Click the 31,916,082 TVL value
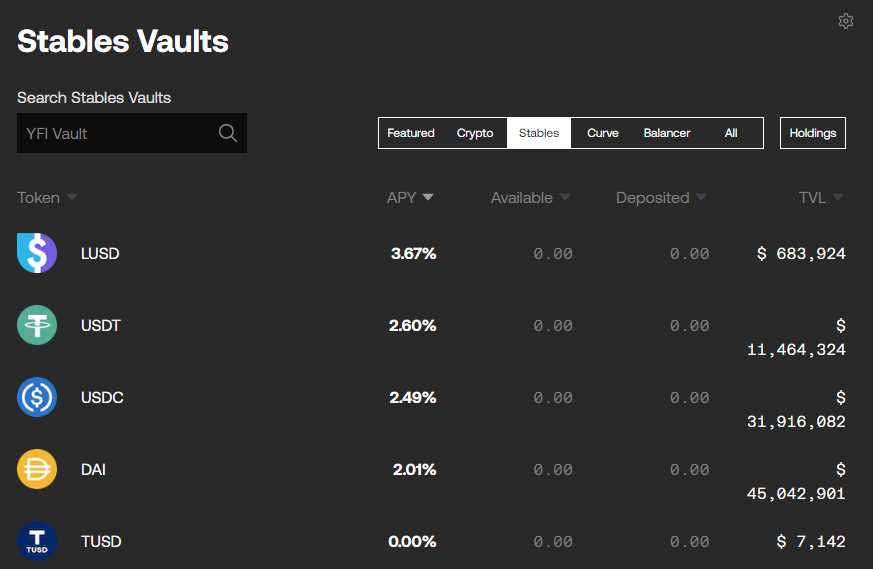The height and width of the screenshot is (569, 873). 796,421
